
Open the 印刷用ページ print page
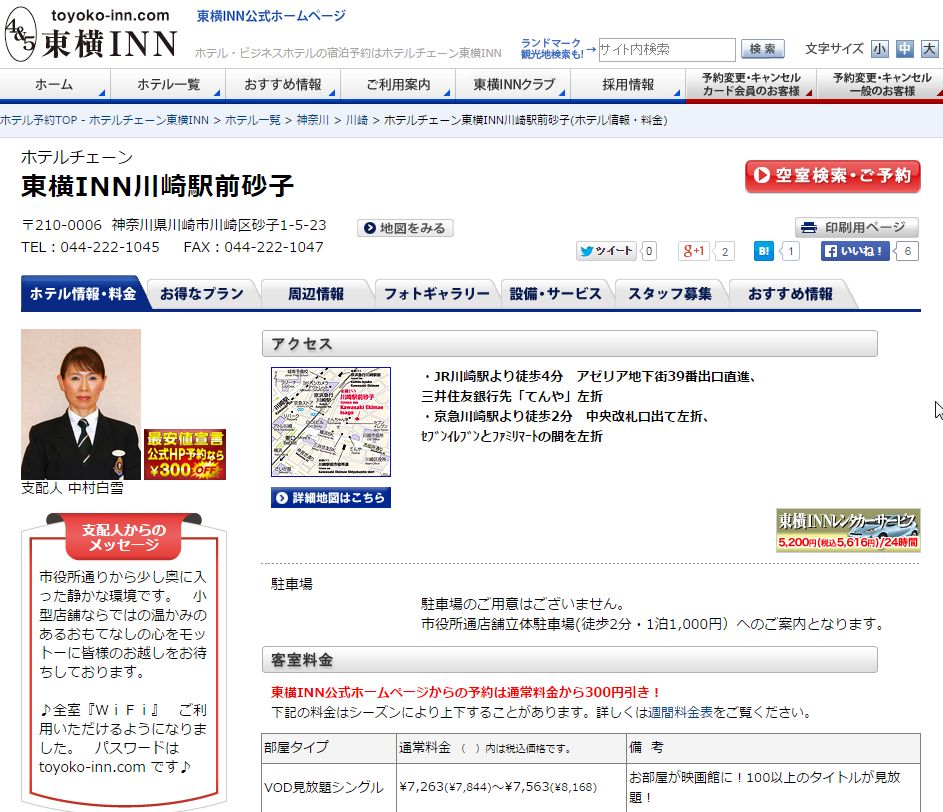coord(856,227)
